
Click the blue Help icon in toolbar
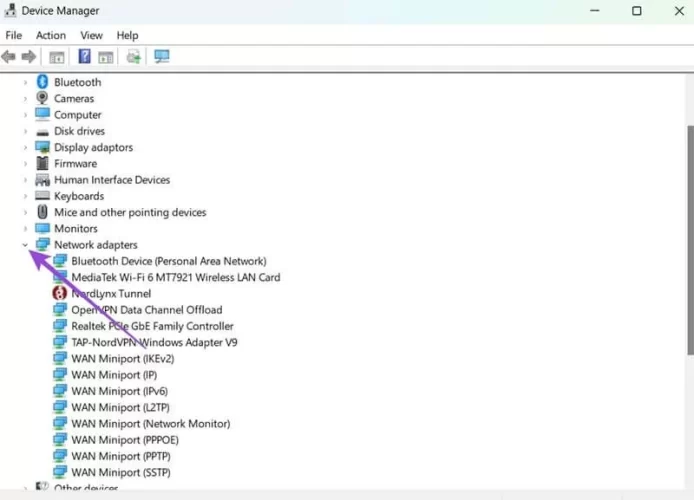point(85,57)
